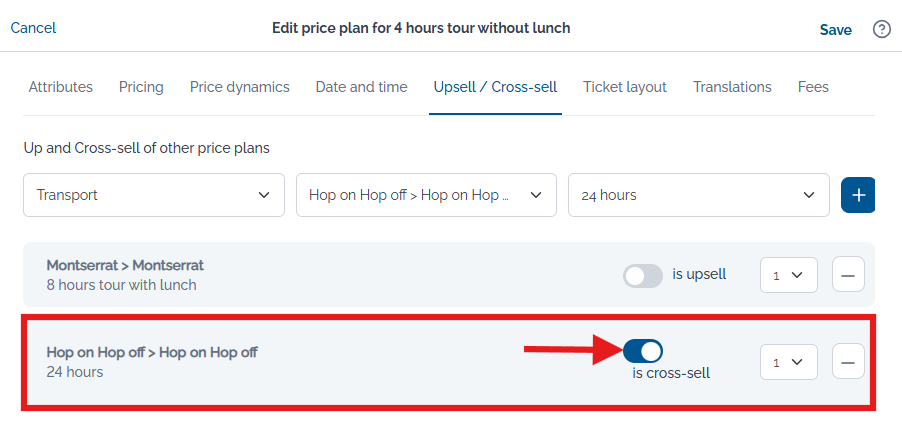Image resolution: width=902 pixels, height=448 pixels.
Task: Disable the Hop on Hop off cross-sell switch
Action: click(x=643, y=351)
